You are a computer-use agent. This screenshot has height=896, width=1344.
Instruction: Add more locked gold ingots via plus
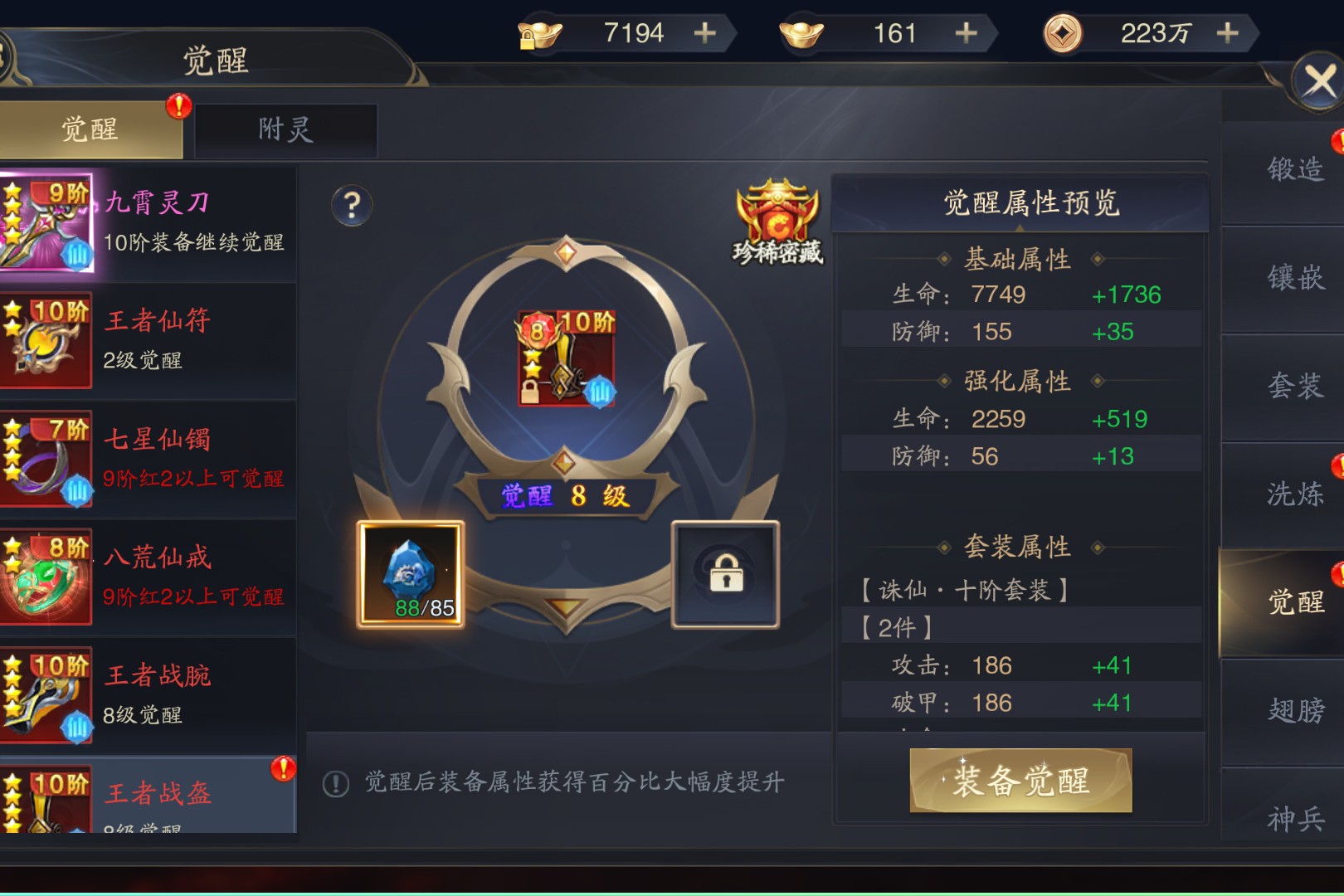coord(704,33)
